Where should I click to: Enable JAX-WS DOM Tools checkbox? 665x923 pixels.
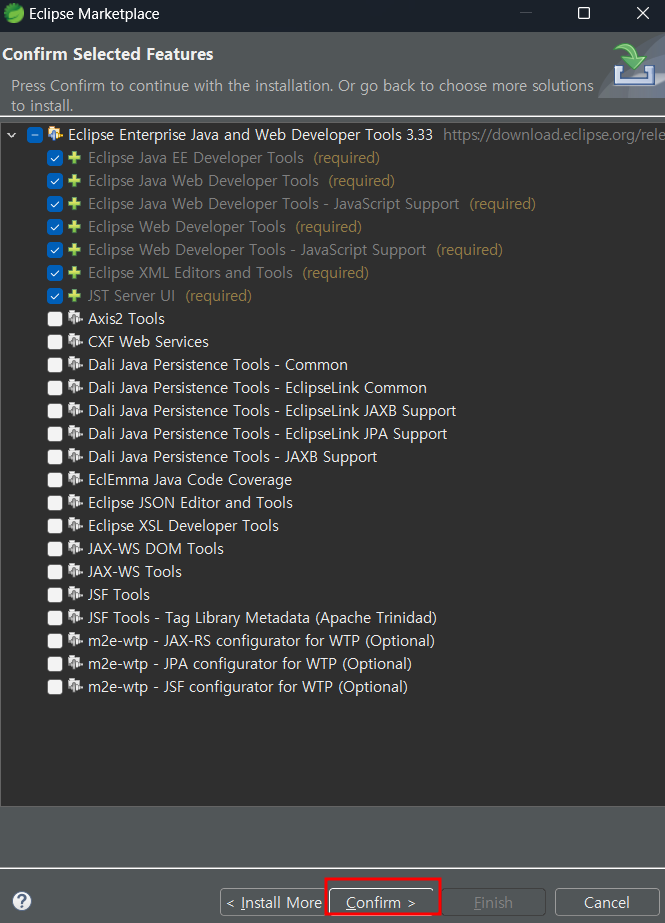[55, 549]
